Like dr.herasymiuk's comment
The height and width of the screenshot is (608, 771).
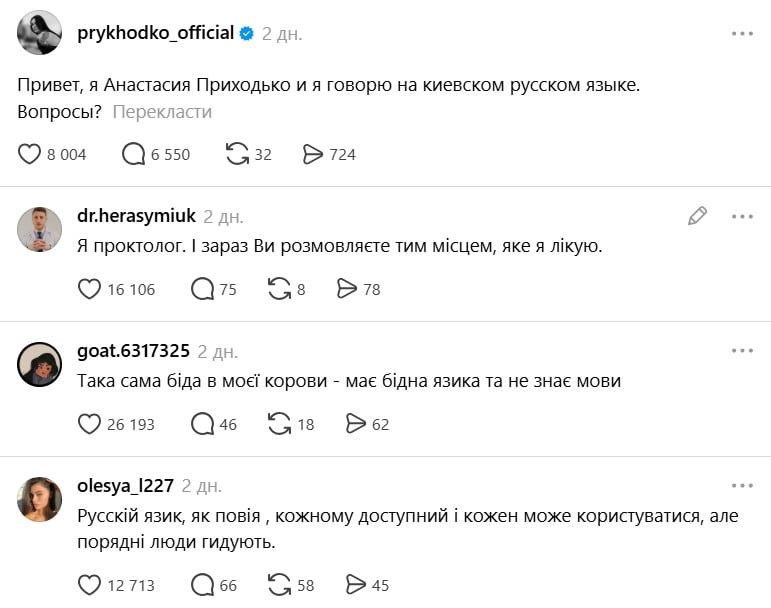click(89, 289)
